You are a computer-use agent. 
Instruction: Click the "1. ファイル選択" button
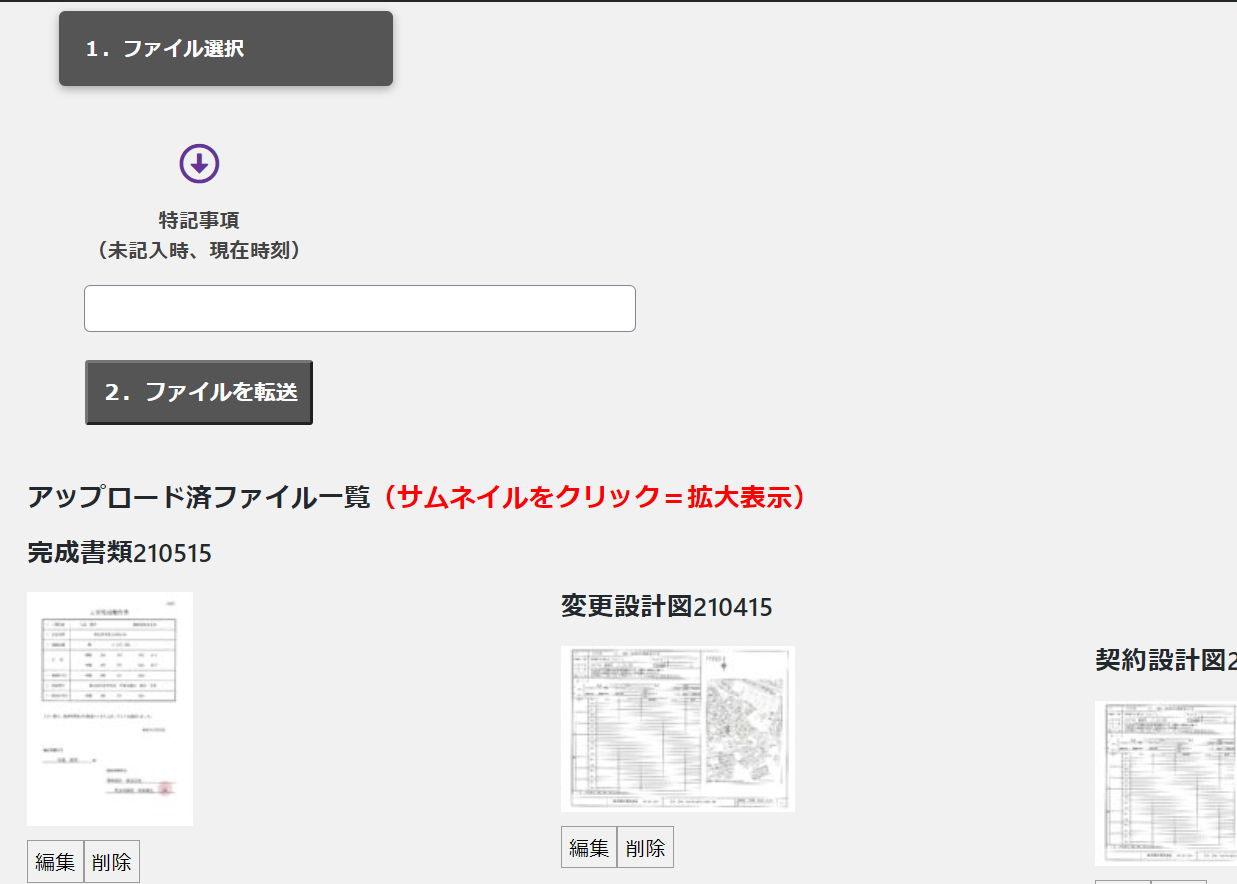225,49
